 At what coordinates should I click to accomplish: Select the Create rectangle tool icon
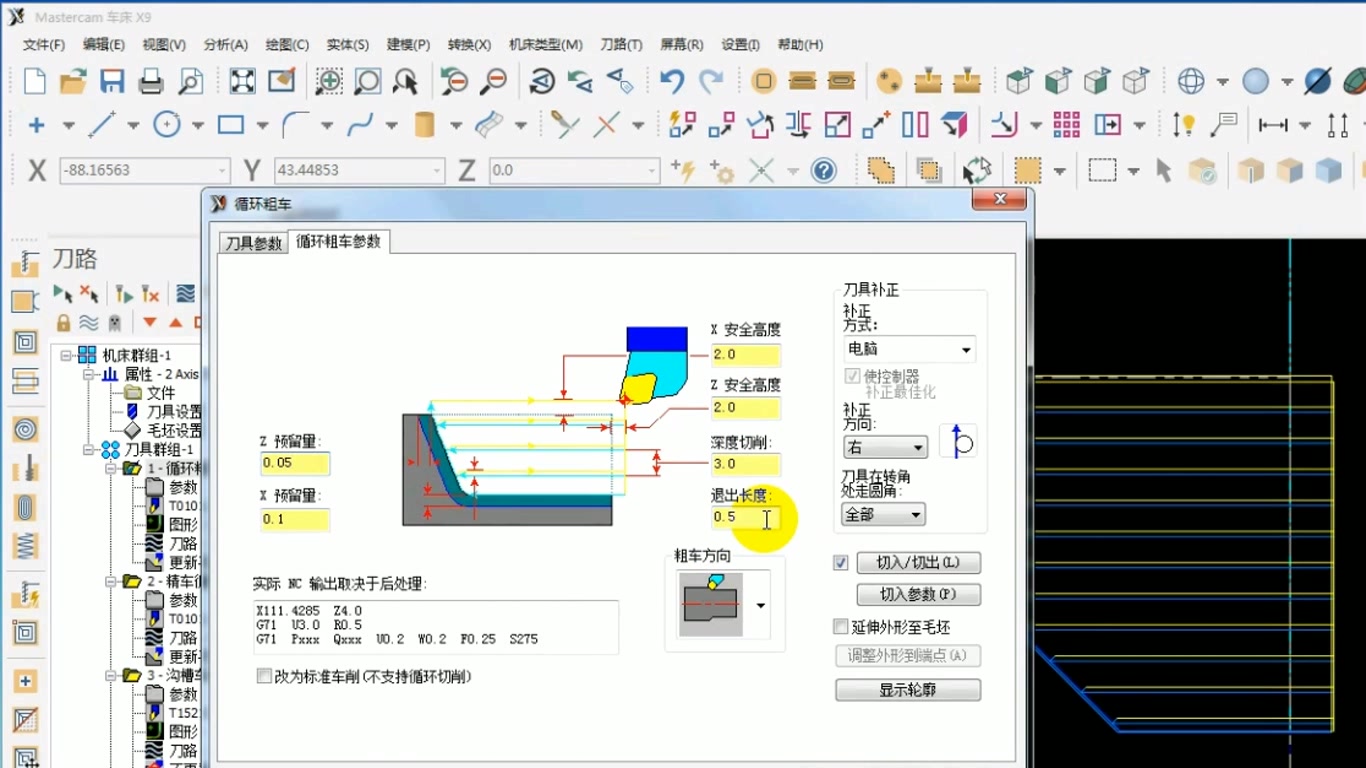pos(231,125)
